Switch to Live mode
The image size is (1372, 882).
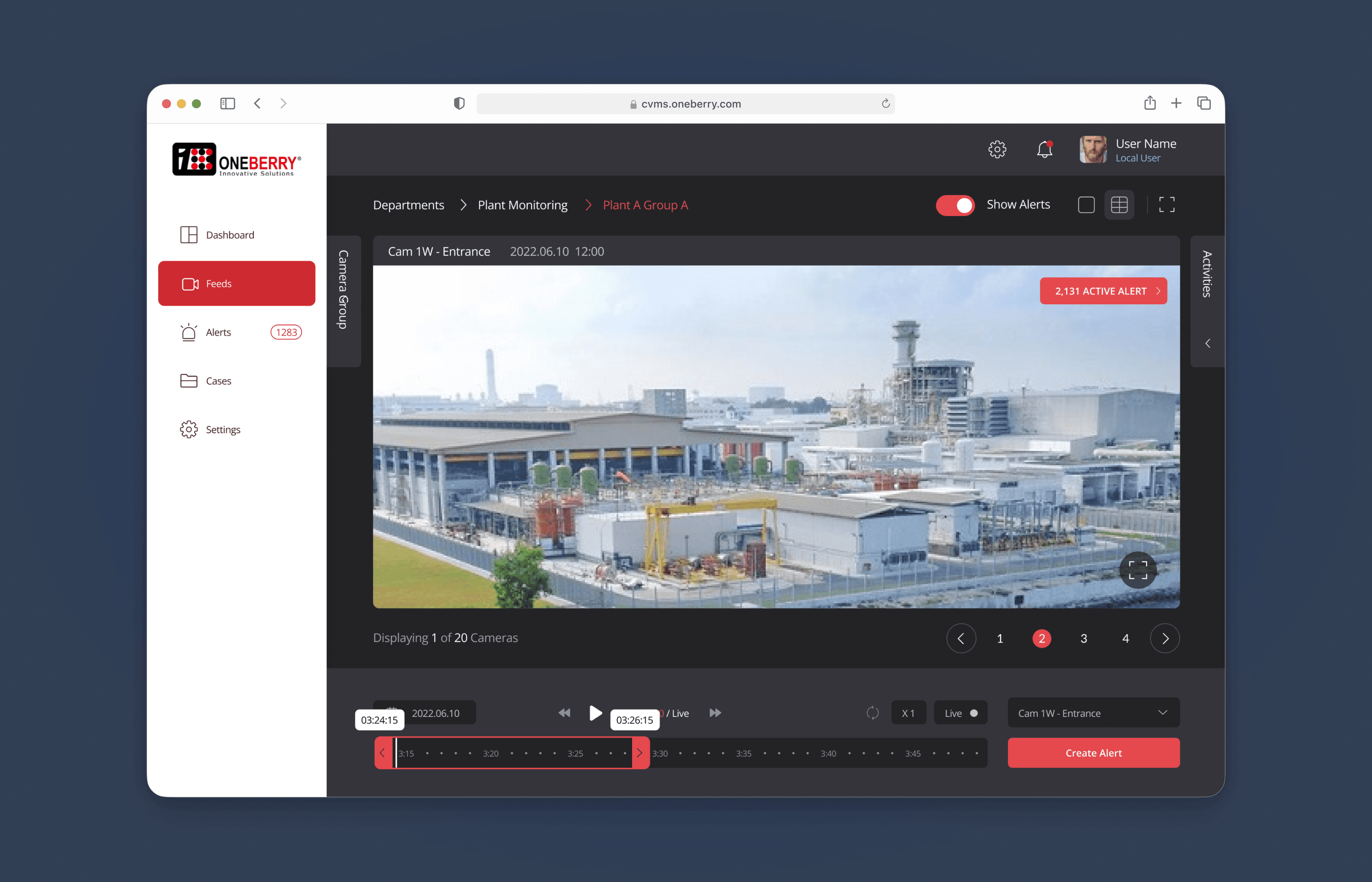click(960, 713)
